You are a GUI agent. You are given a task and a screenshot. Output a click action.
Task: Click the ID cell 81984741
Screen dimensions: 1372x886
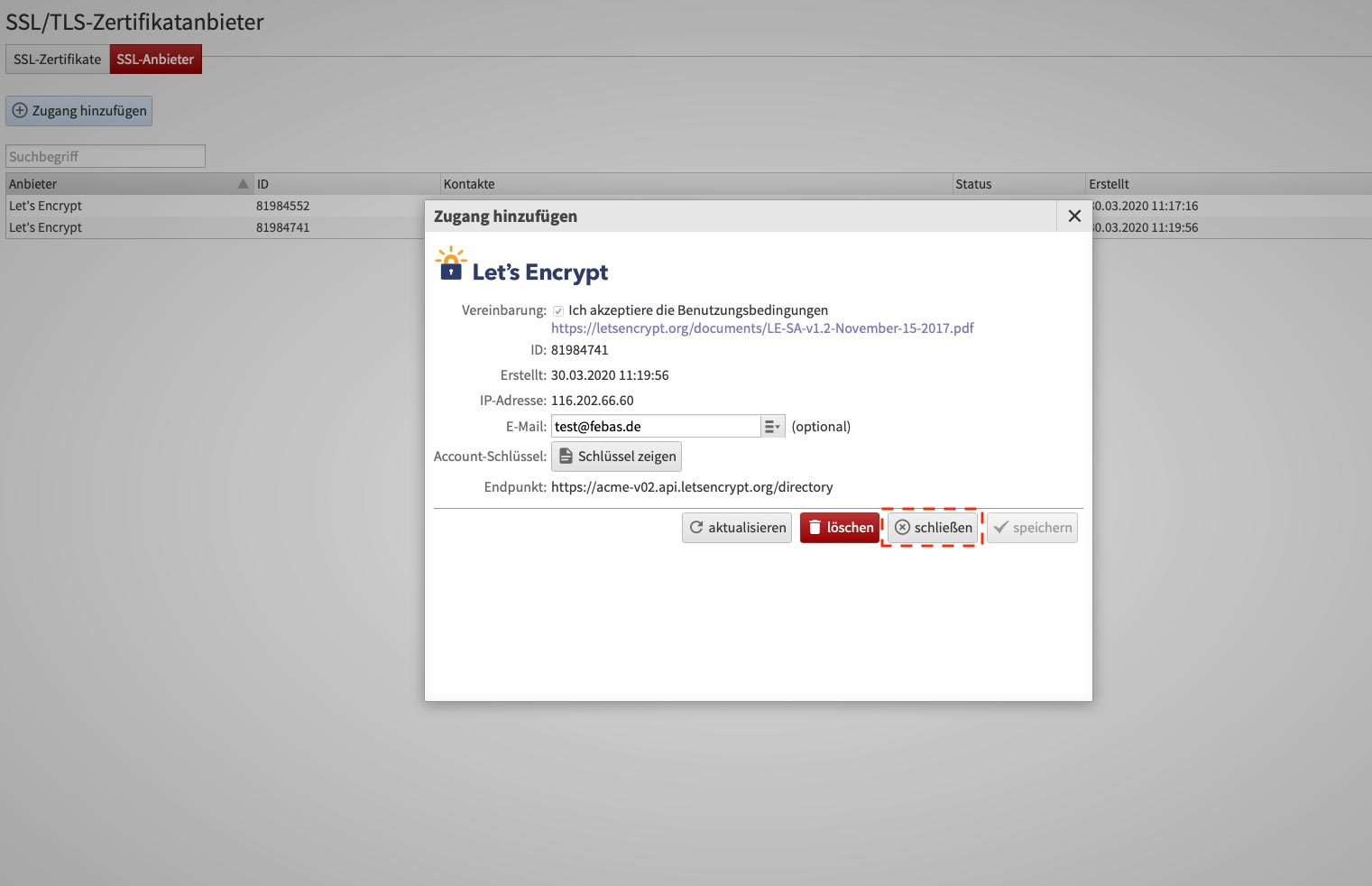[x=282, y=227]
